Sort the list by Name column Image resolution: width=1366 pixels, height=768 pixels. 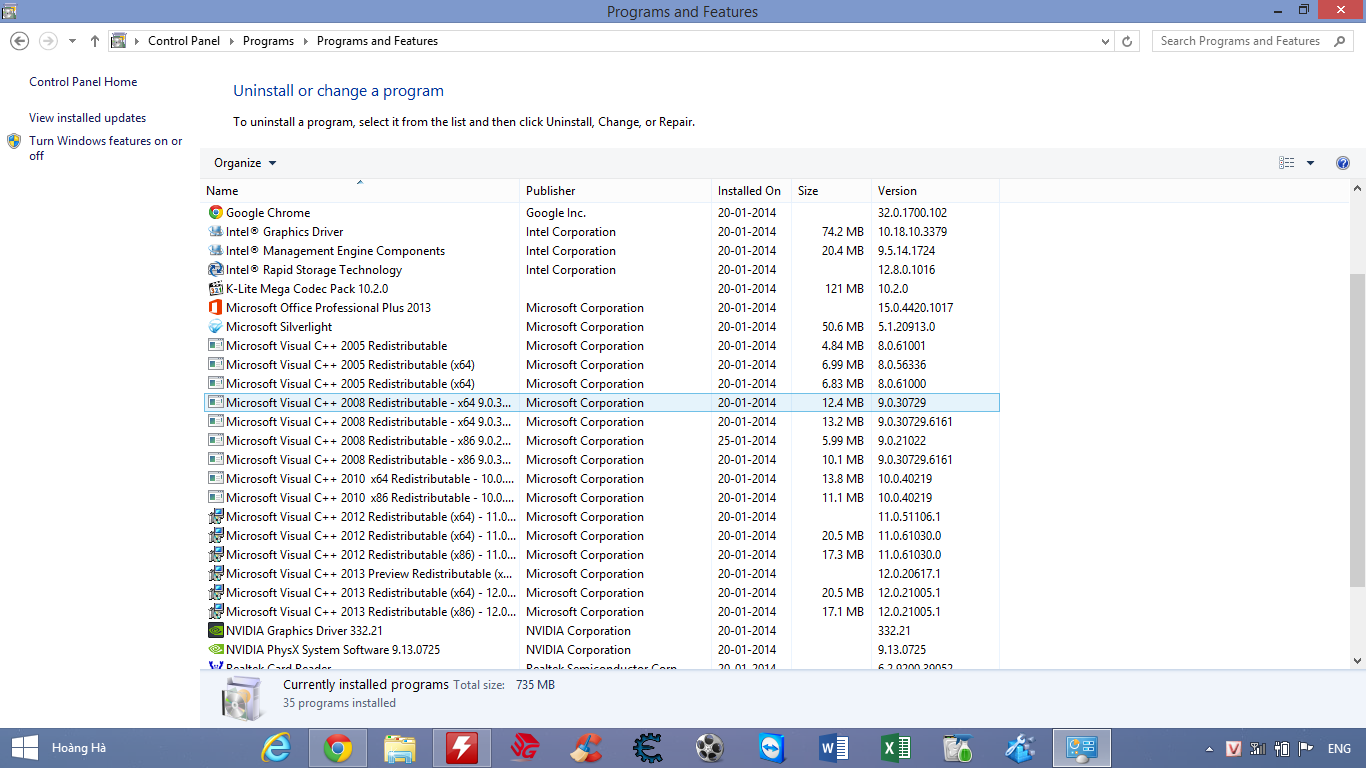(x=361, y=190)
